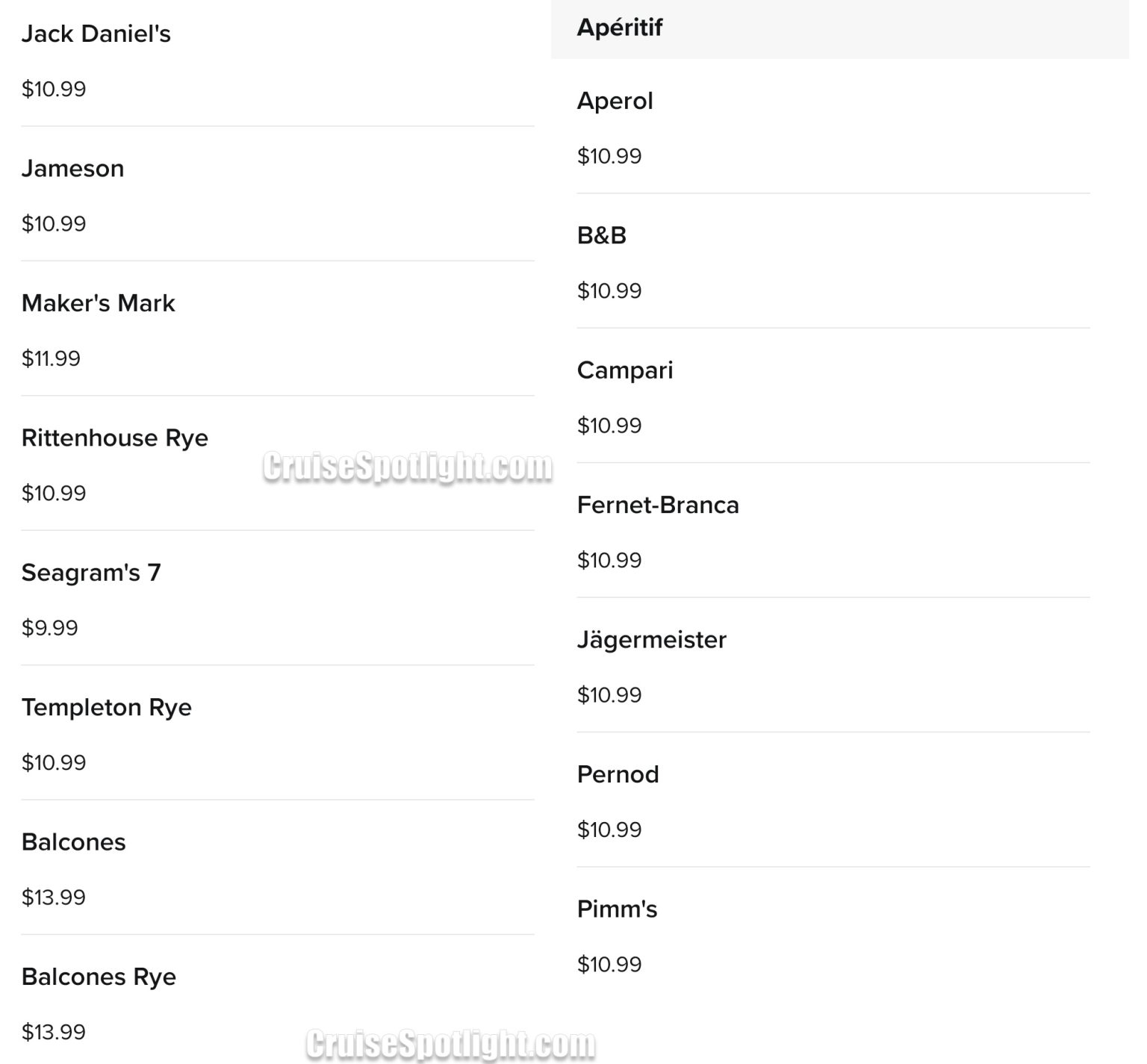Screen dimensions: 1147x1064
Task: Open the Fernet-Branca item
Action: click(658, 505)
